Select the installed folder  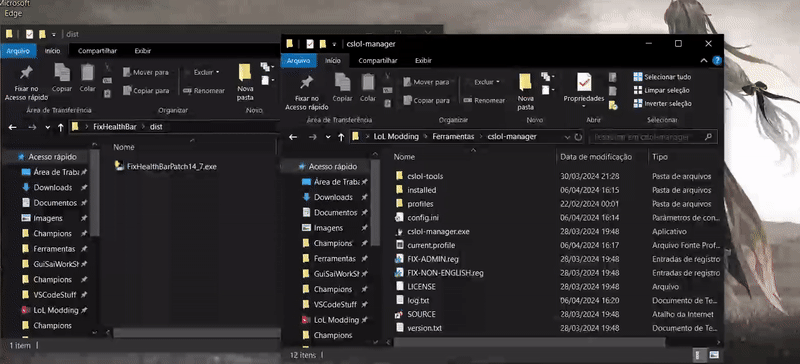click(416, 190)
